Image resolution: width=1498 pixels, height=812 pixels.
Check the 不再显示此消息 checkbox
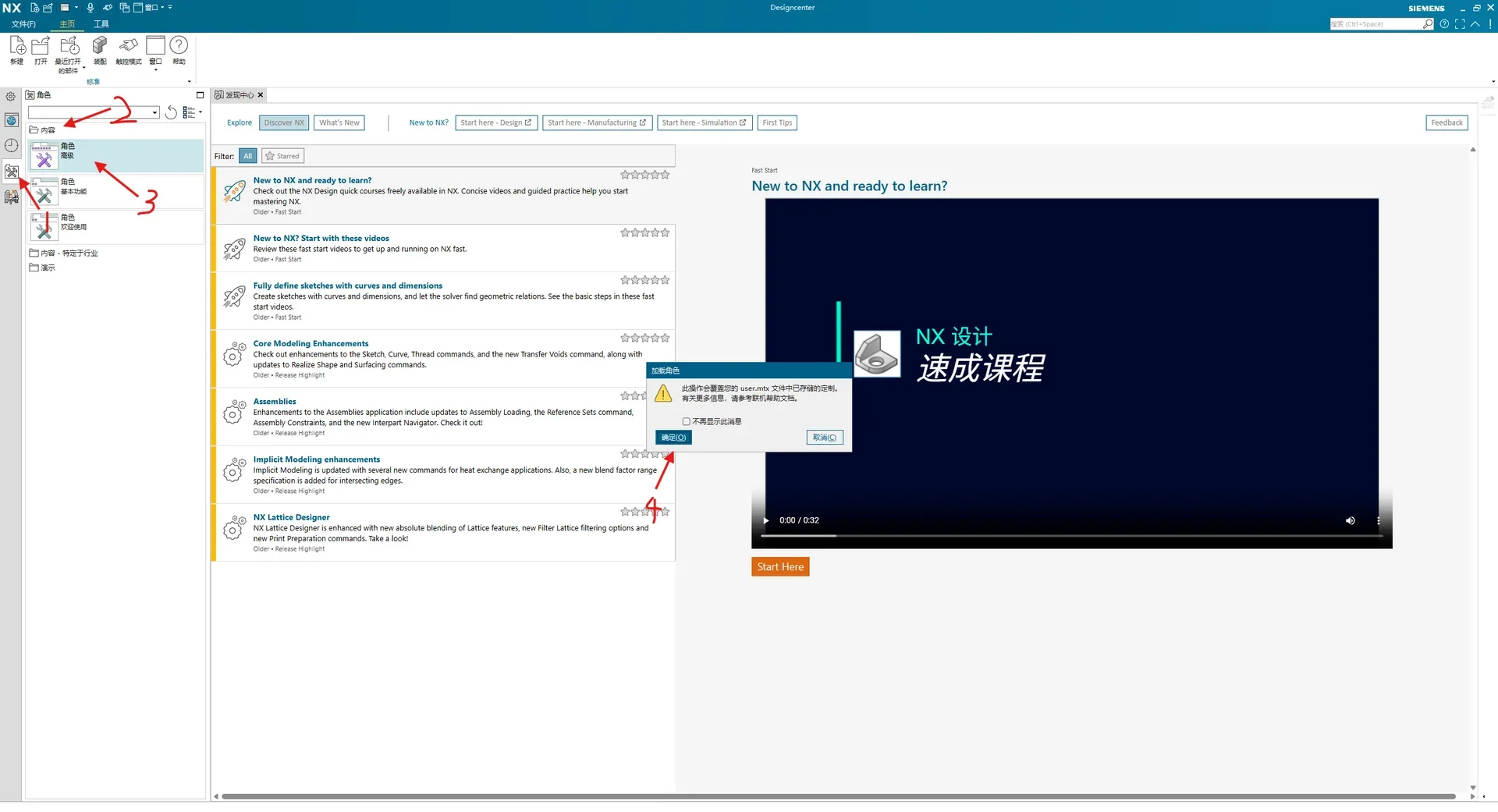(687, 422)
